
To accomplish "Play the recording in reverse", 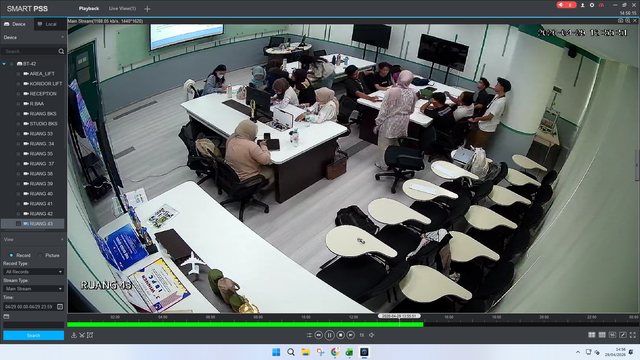I will (319, 335).
